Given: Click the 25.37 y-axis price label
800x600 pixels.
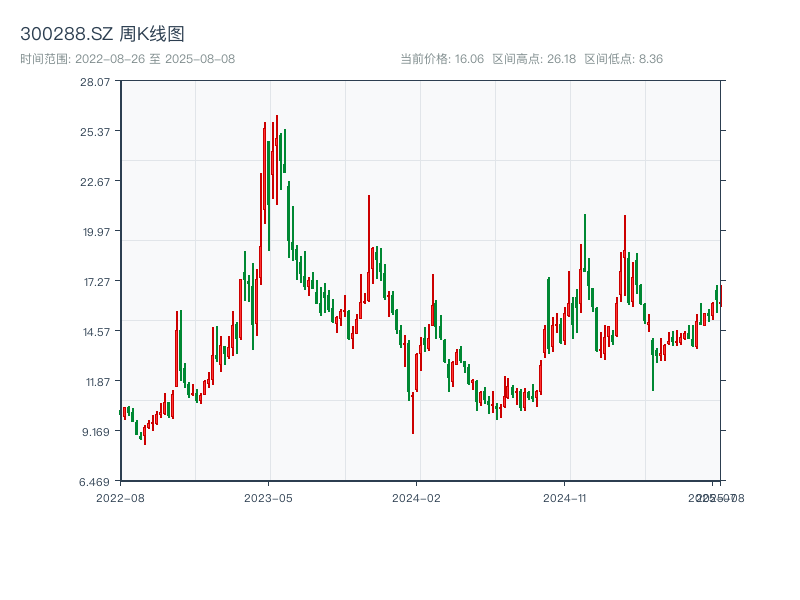Looking at the screenshot, I should pos(95,132).
